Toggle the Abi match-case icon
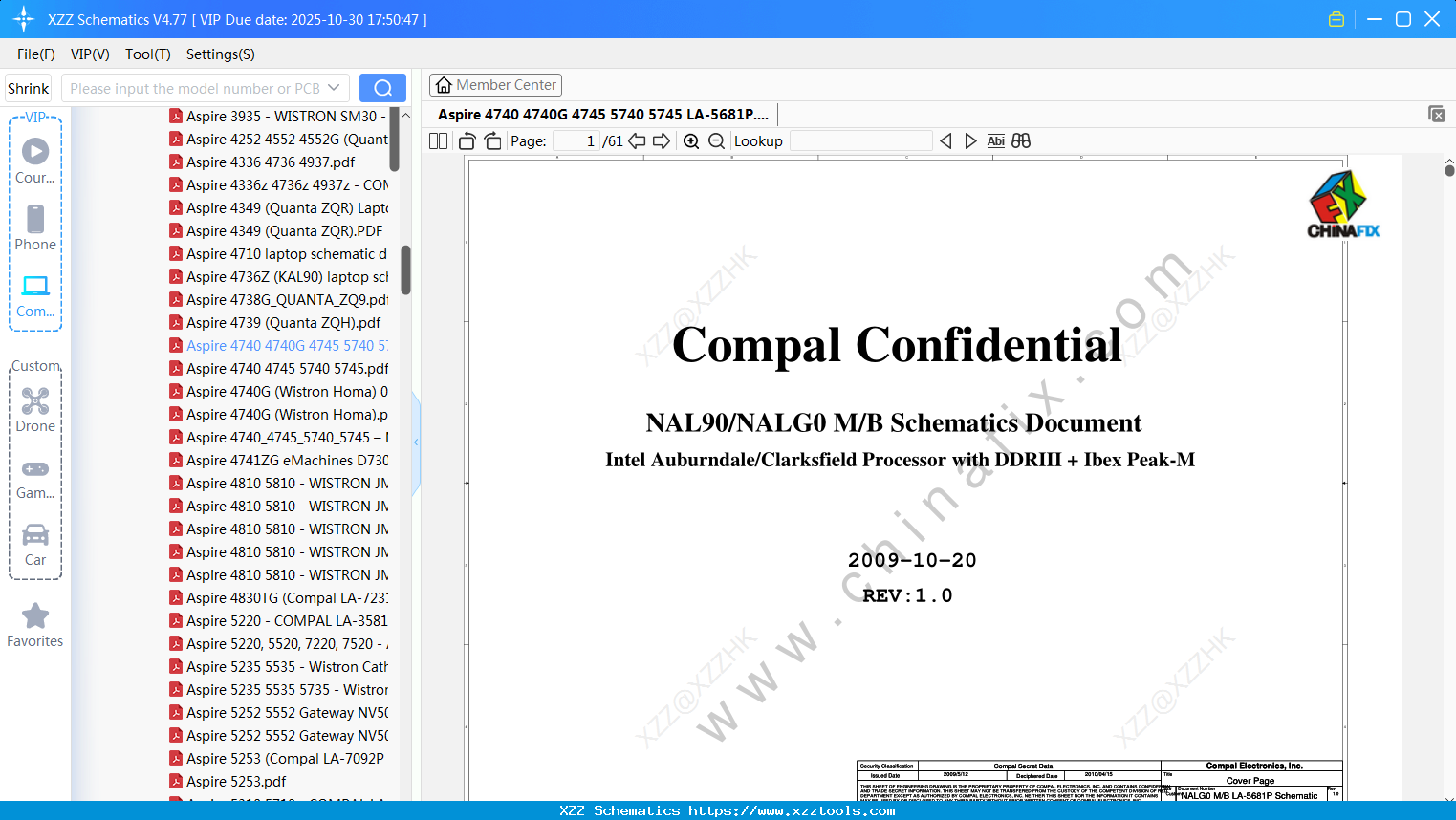The image size is (1456, 820). click(x=996, y=141)
